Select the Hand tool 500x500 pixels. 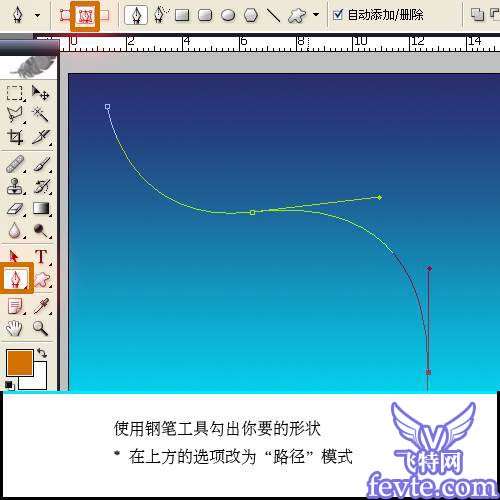(x=14, y=328)
